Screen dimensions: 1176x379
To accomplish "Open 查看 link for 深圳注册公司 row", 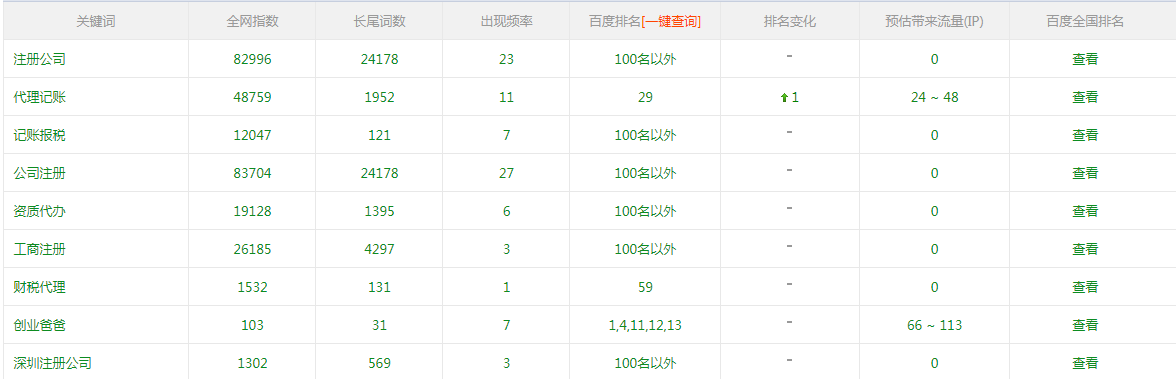I will (1084, 363).
